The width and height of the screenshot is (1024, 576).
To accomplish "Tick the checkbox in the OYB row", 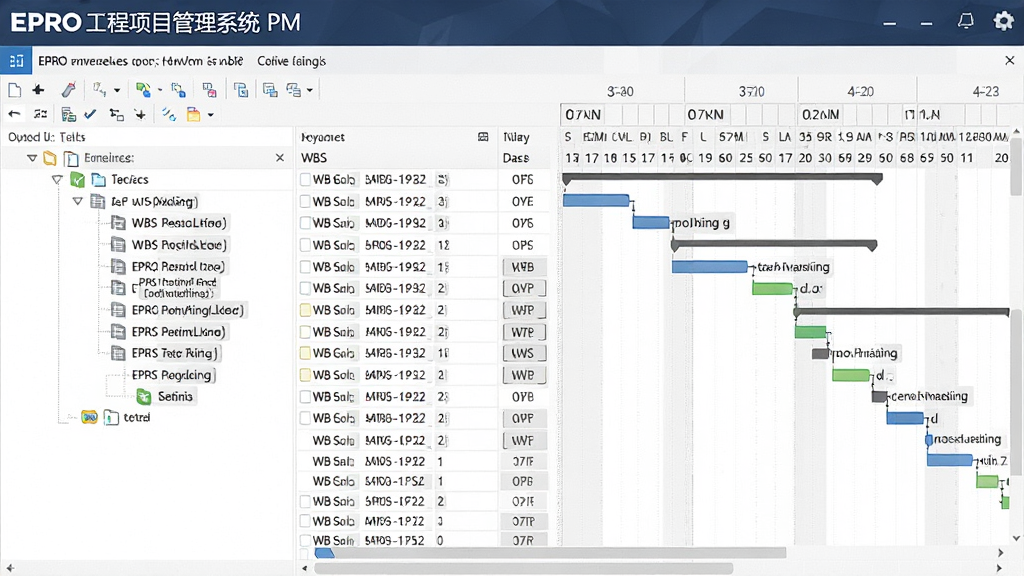I will [x=305, y=396].
